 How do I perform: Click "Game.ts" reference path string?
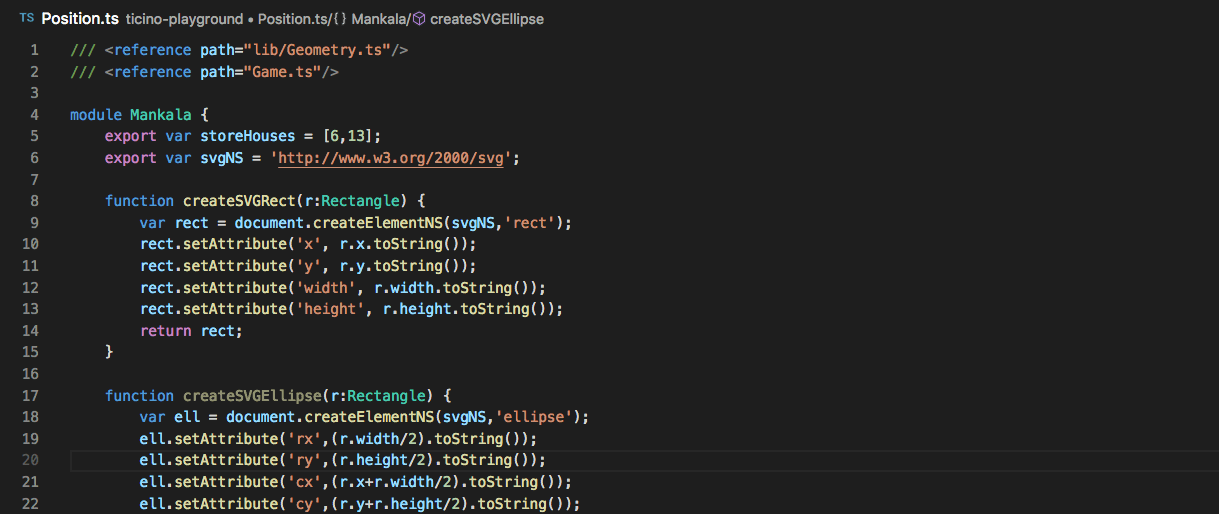click(x=282, y=72)
